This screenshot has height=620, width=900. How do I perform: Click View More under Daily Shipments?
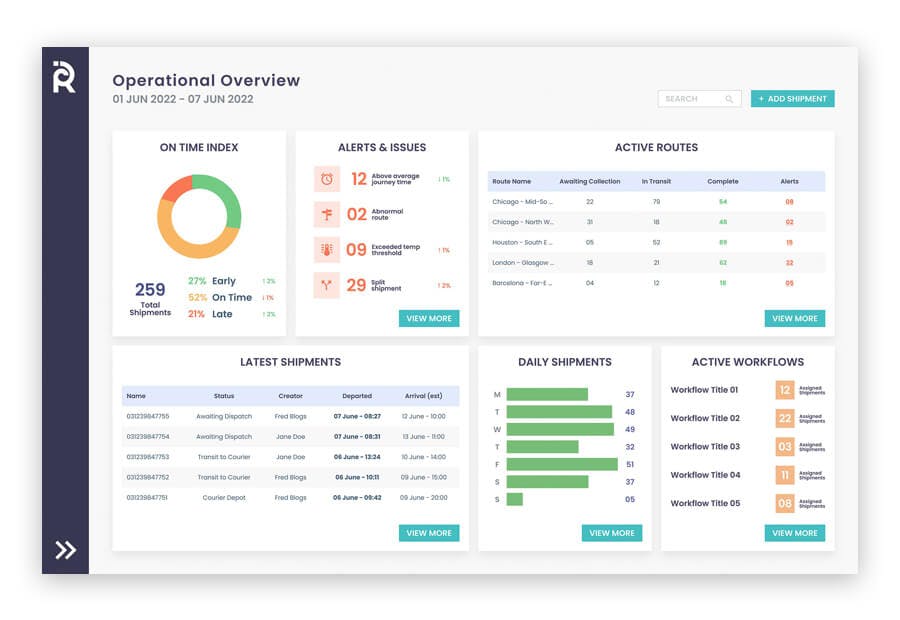coord(612,533)
